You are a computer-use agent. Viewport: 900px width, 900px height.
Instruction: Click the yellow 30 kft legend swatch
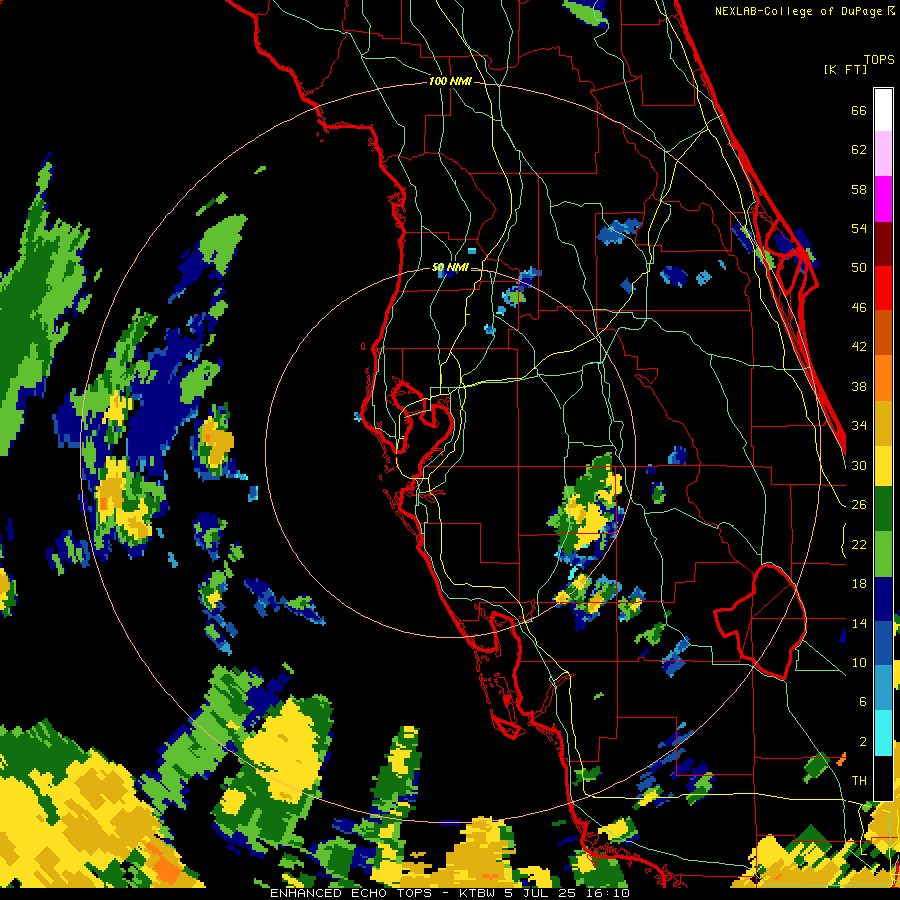coord(883,465)
